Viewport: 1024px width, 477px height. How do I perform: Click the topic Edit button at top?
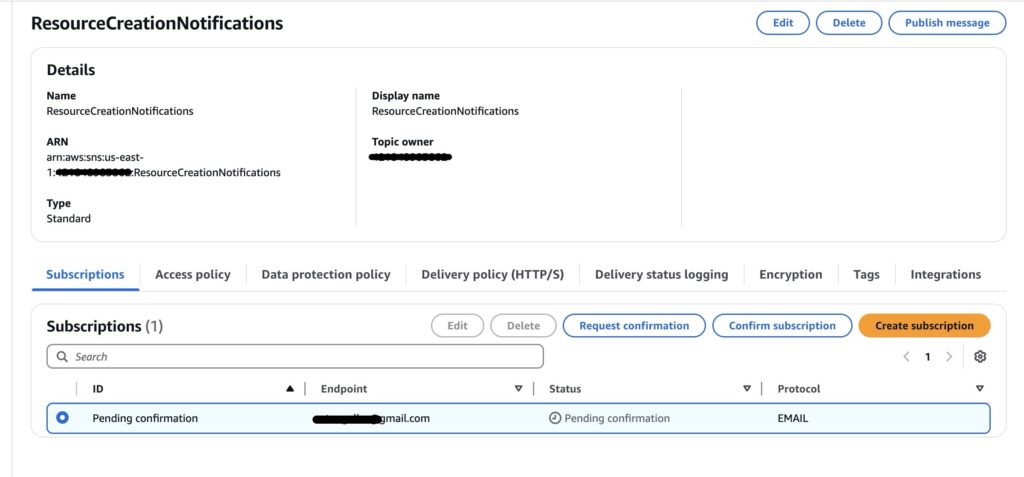pyautogui.click(x=783, y=23)
